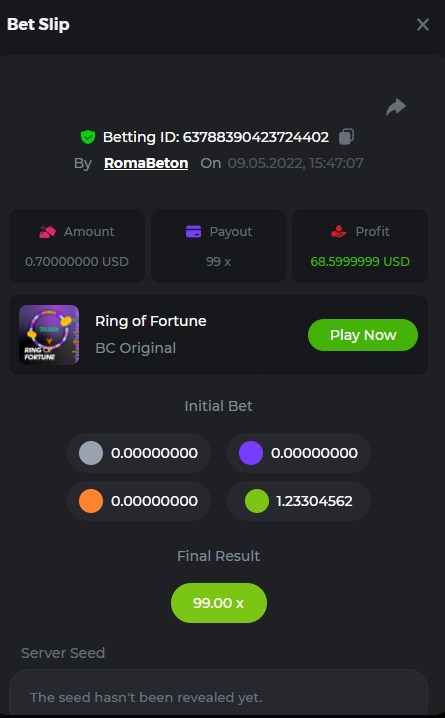Click the 99.00 x final result pill
The image size is (445, 718).
pyautogui.click(x=219, y=603)
